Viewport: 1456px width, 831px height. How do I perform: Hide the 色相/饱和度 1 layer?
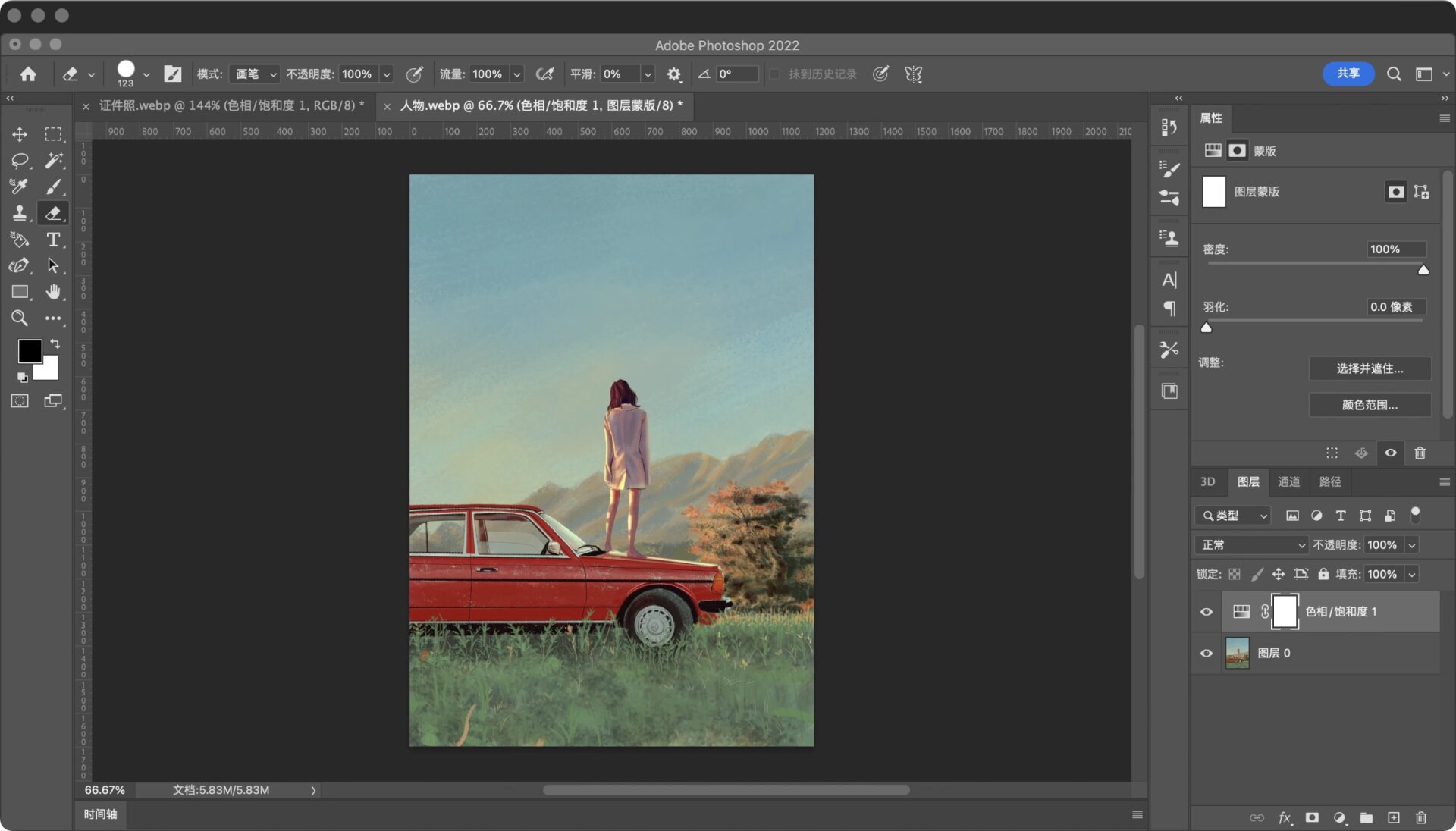[x=1206, y=612]
